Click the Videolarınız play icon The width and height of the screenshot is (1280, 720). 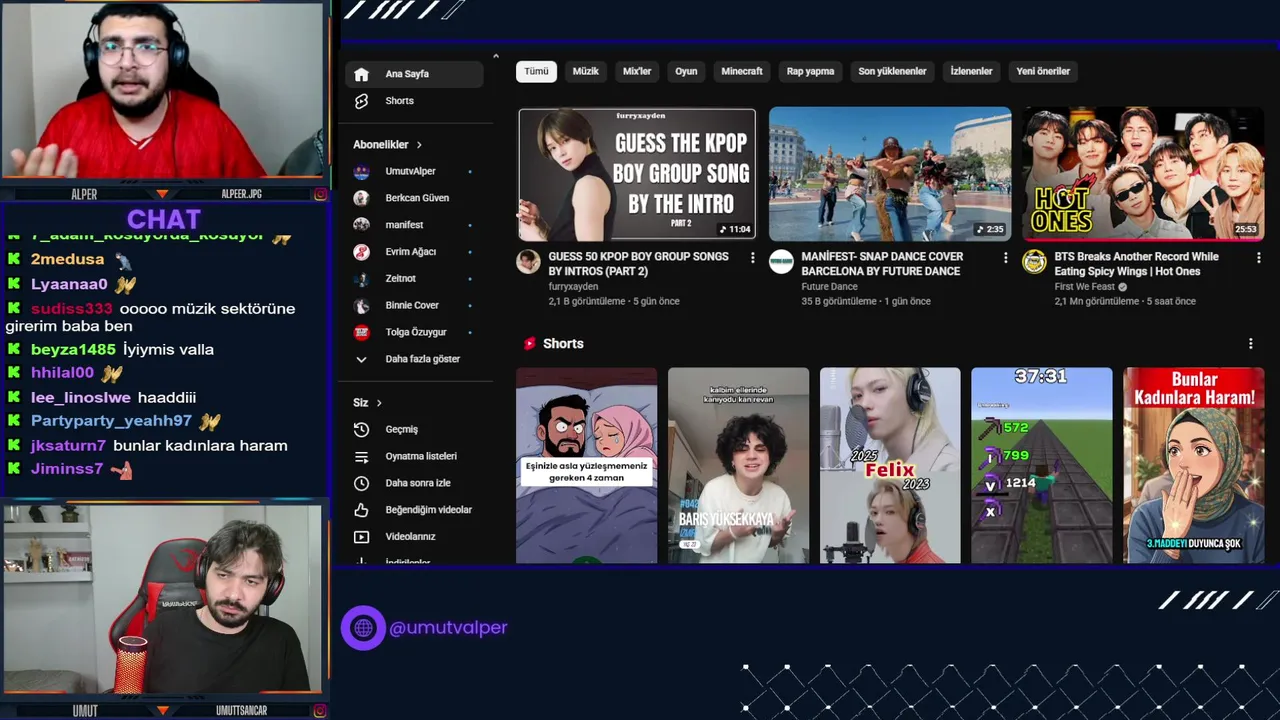(361, 537)
